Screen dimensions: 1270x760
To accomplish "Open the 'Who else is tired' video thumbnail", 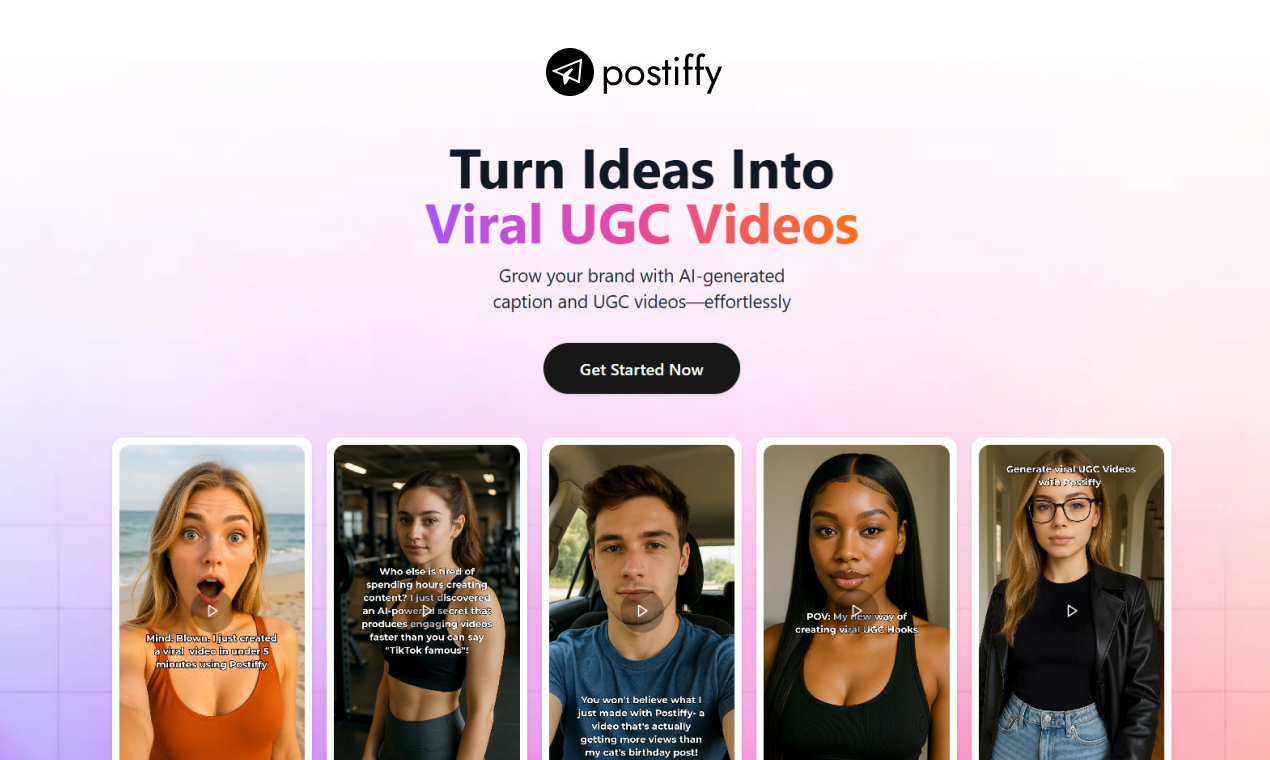I will (x=427, y=602).
